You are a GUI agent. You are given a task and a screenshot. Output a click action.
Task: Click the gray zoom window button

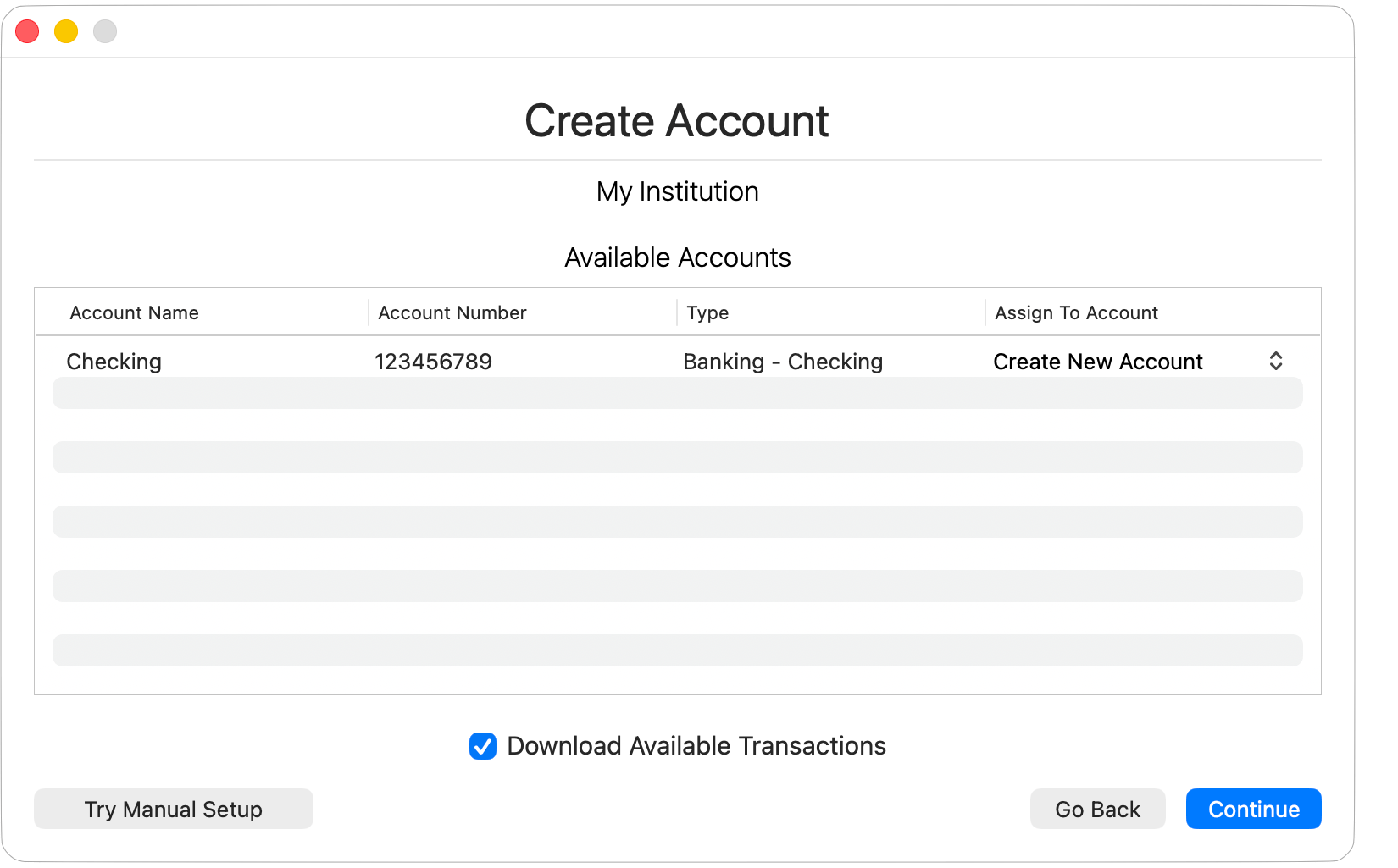pyautogui.click(x=105, y=30)
